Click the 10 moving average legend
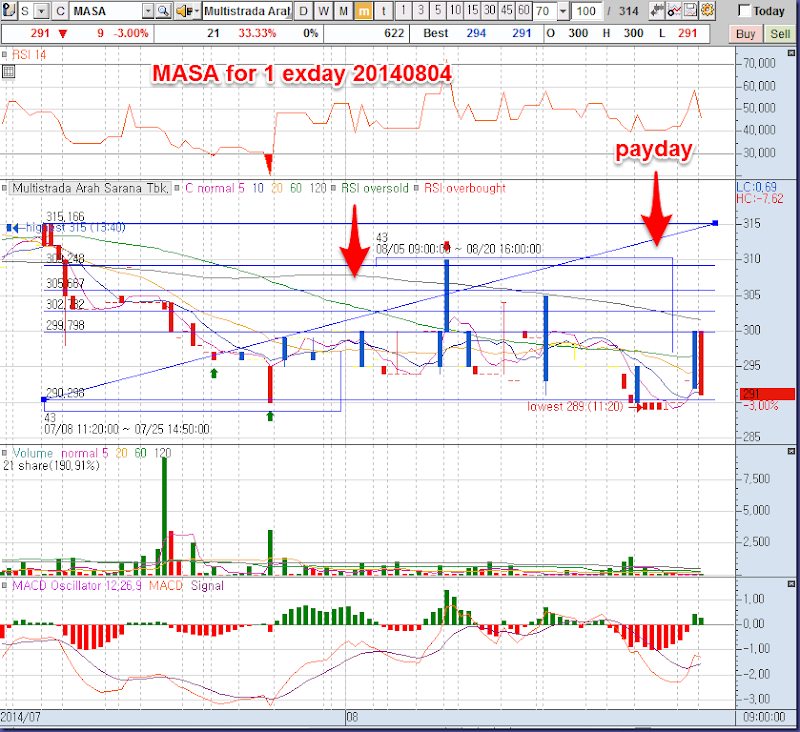 click(x=258, y=188)
